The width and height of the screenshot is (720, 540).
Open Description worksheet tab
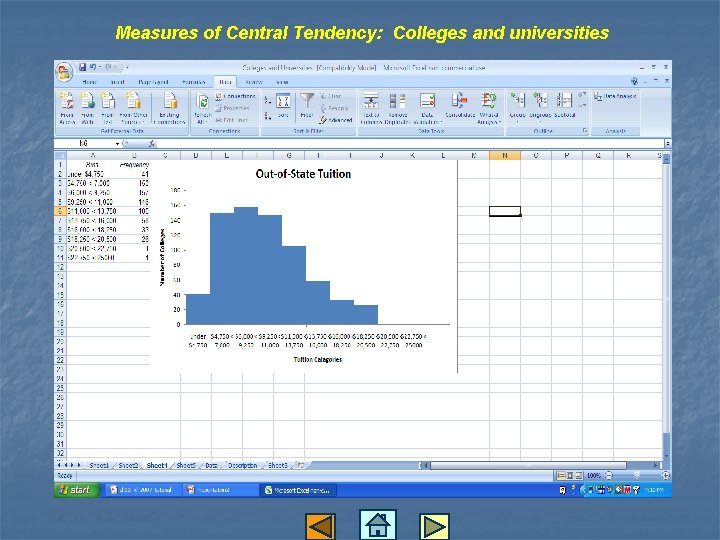coord(242,465)
